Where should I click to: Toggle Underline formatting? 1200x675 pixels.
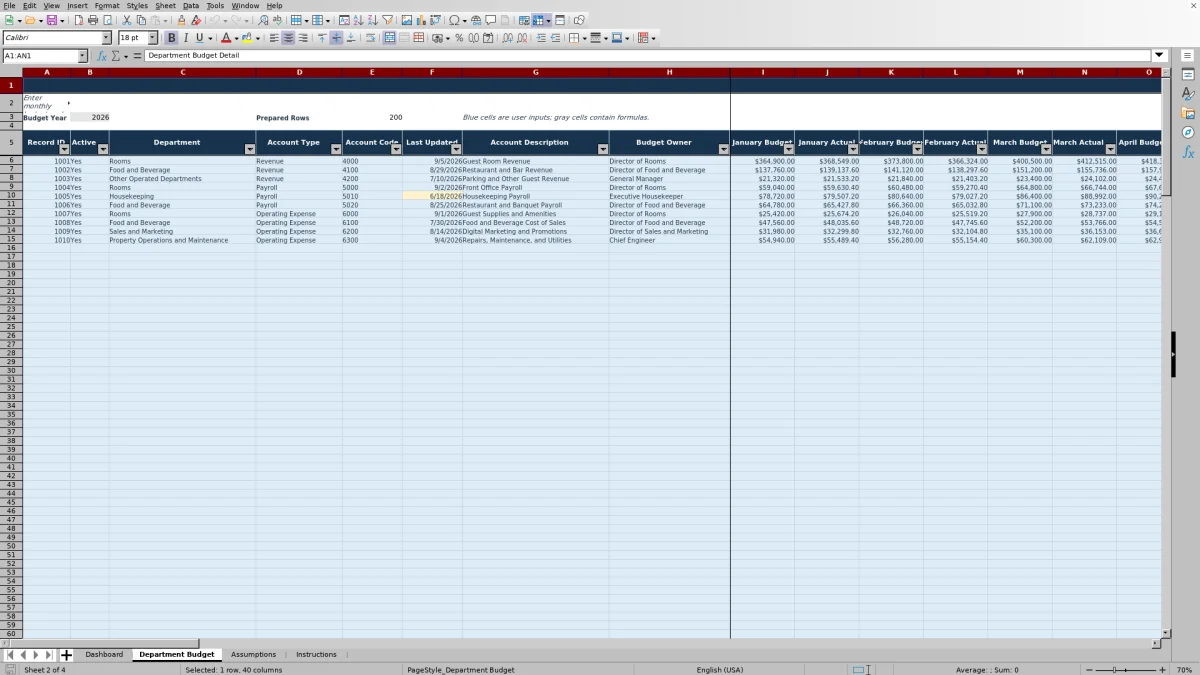[x=199, y=38]
